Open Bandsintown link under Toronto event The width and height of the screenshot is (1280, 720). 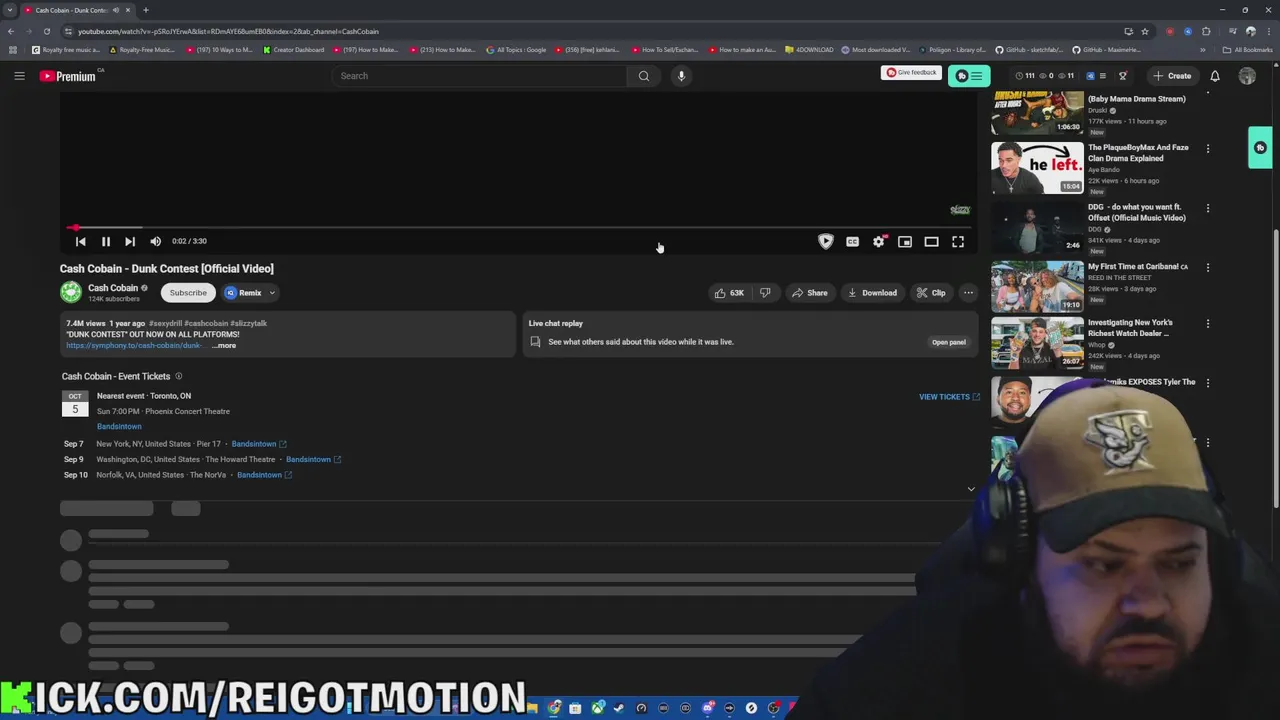[119, 426]
